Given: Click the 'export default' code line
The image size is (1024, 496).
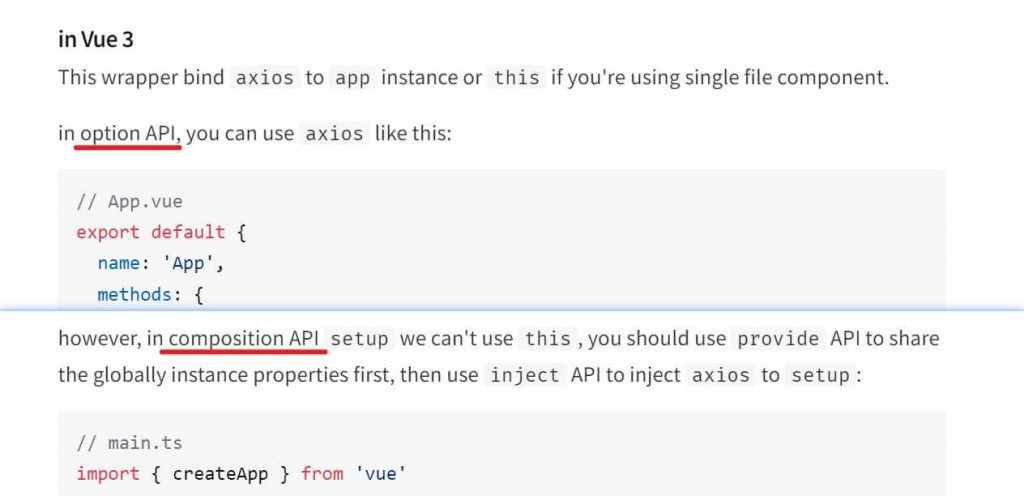Looking at the screenshot, I should point(161,232).
